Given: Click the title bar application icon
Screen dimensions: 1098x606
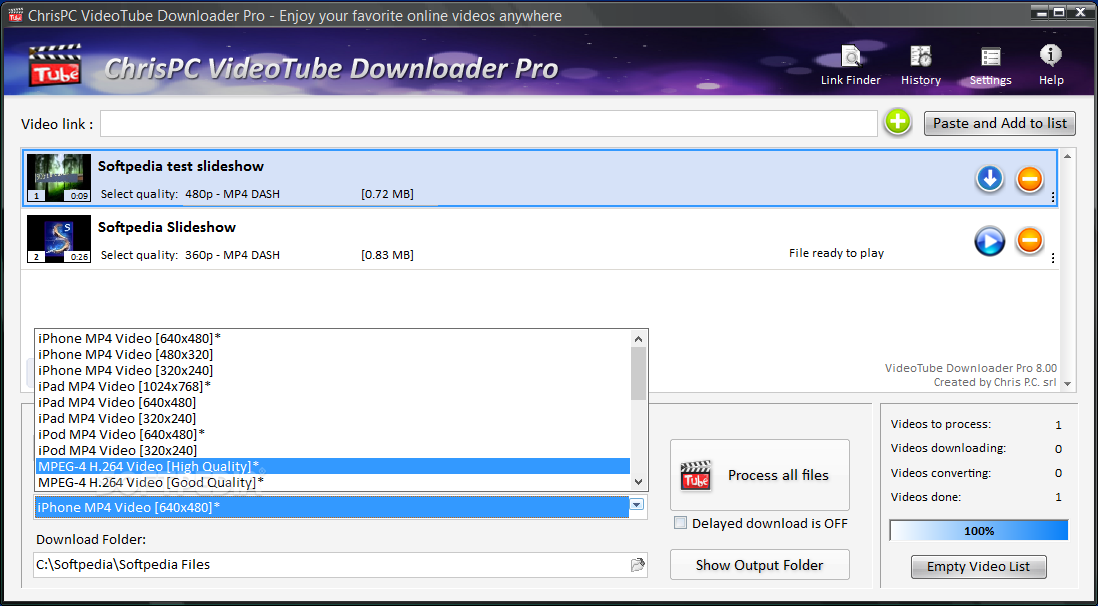Looking at the screenshot, I should tap(15, 15).
